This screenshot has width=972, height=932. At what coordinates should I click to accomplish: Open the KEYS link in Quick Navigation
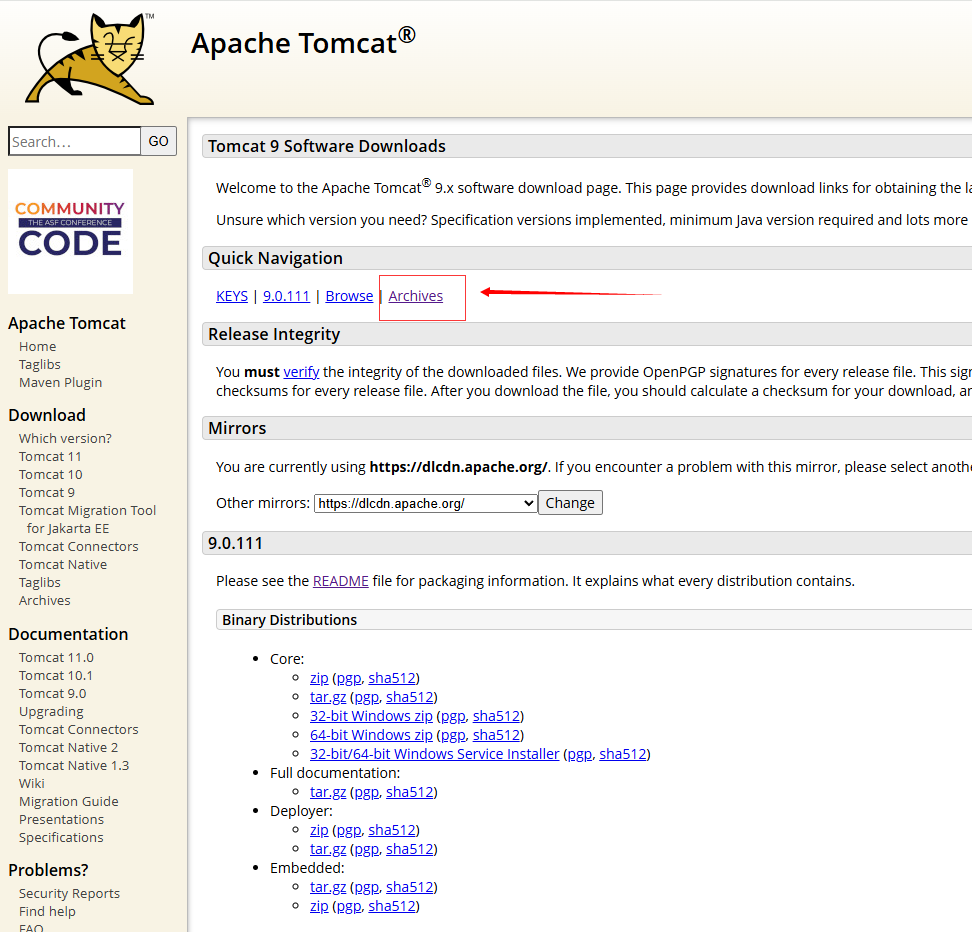coord(232,296)
